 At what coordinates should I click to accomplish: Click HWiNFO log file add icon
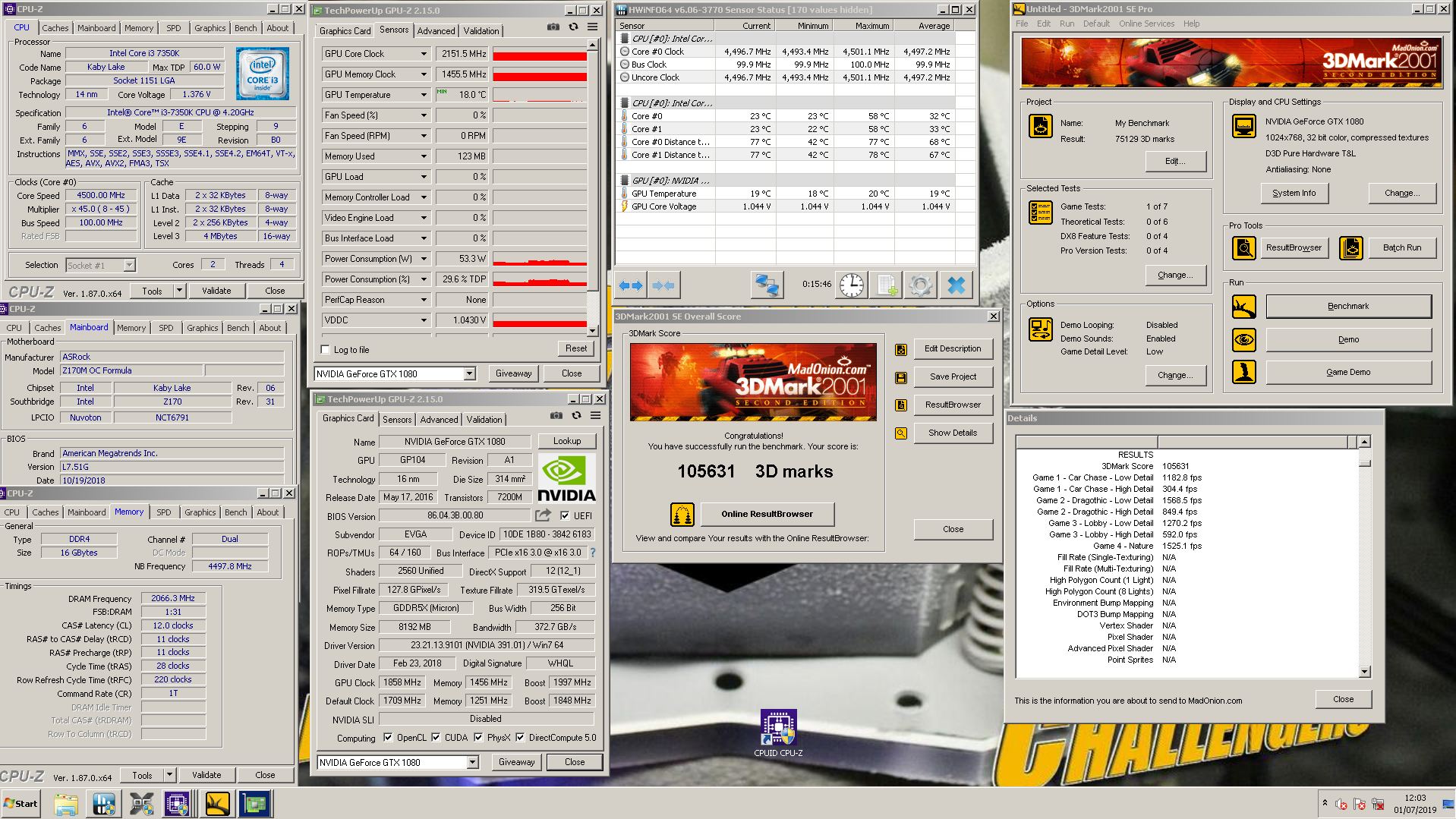[x=886, y=285]
